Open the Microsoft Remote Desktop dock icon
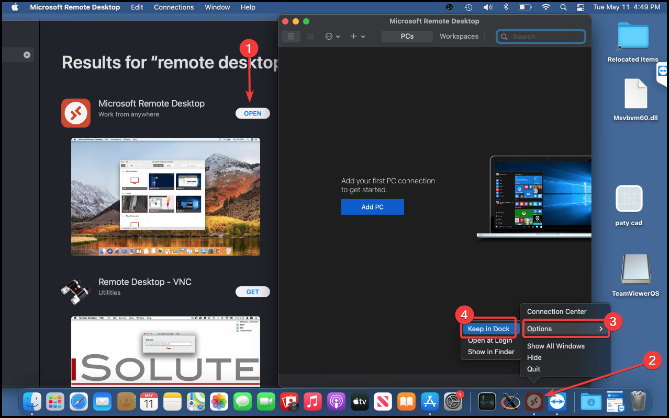 click(534, 400)
